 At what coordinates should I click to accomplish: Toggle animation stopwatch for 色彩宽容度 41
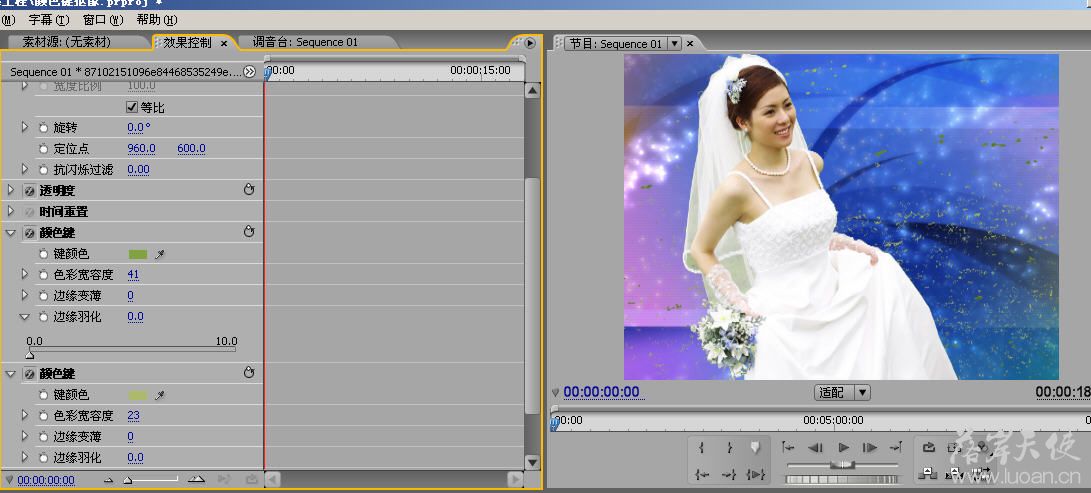coord(43,275)
